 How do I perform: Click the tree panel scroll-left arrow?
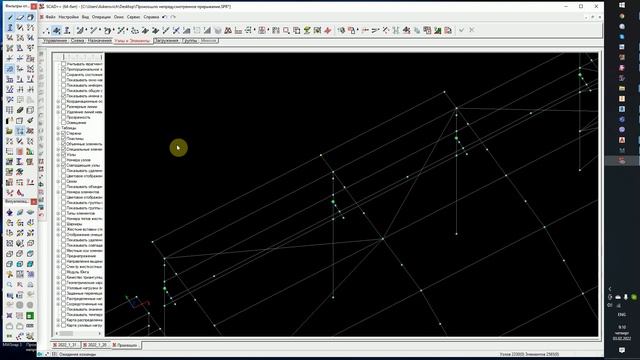pos(57,333)
